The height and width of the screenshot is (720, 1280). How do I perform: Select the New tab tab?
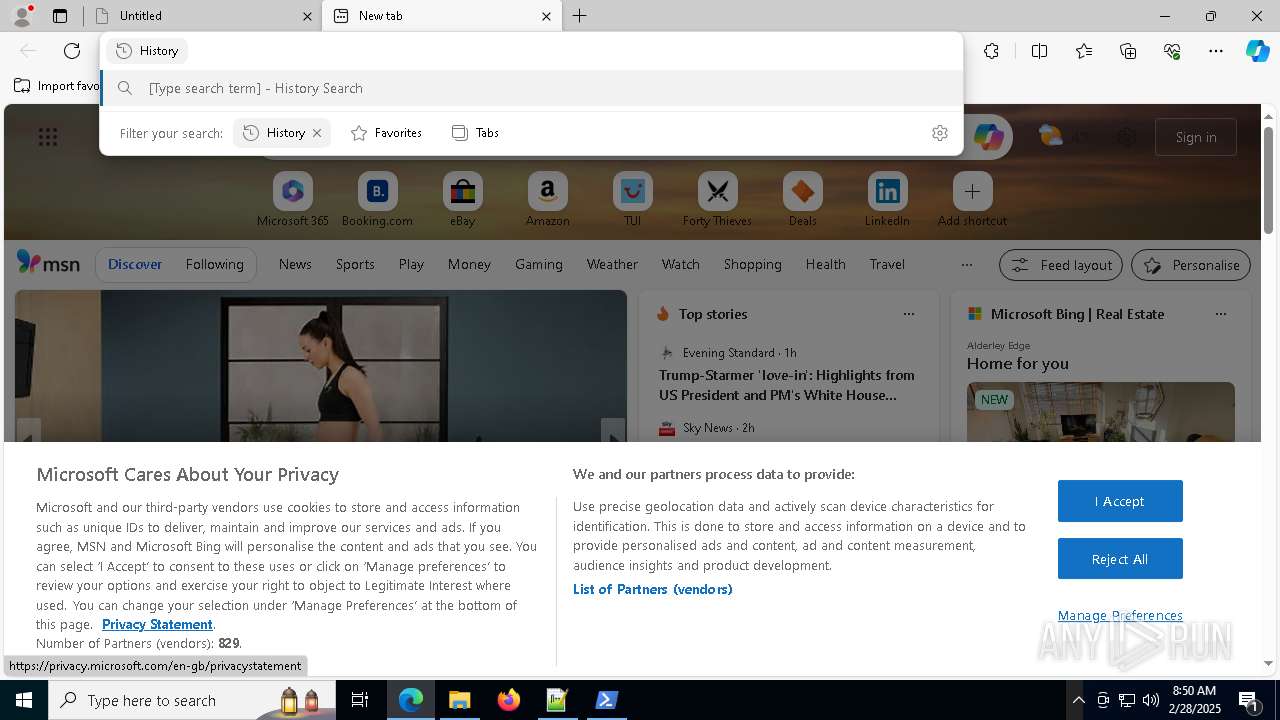click(441, 16)
